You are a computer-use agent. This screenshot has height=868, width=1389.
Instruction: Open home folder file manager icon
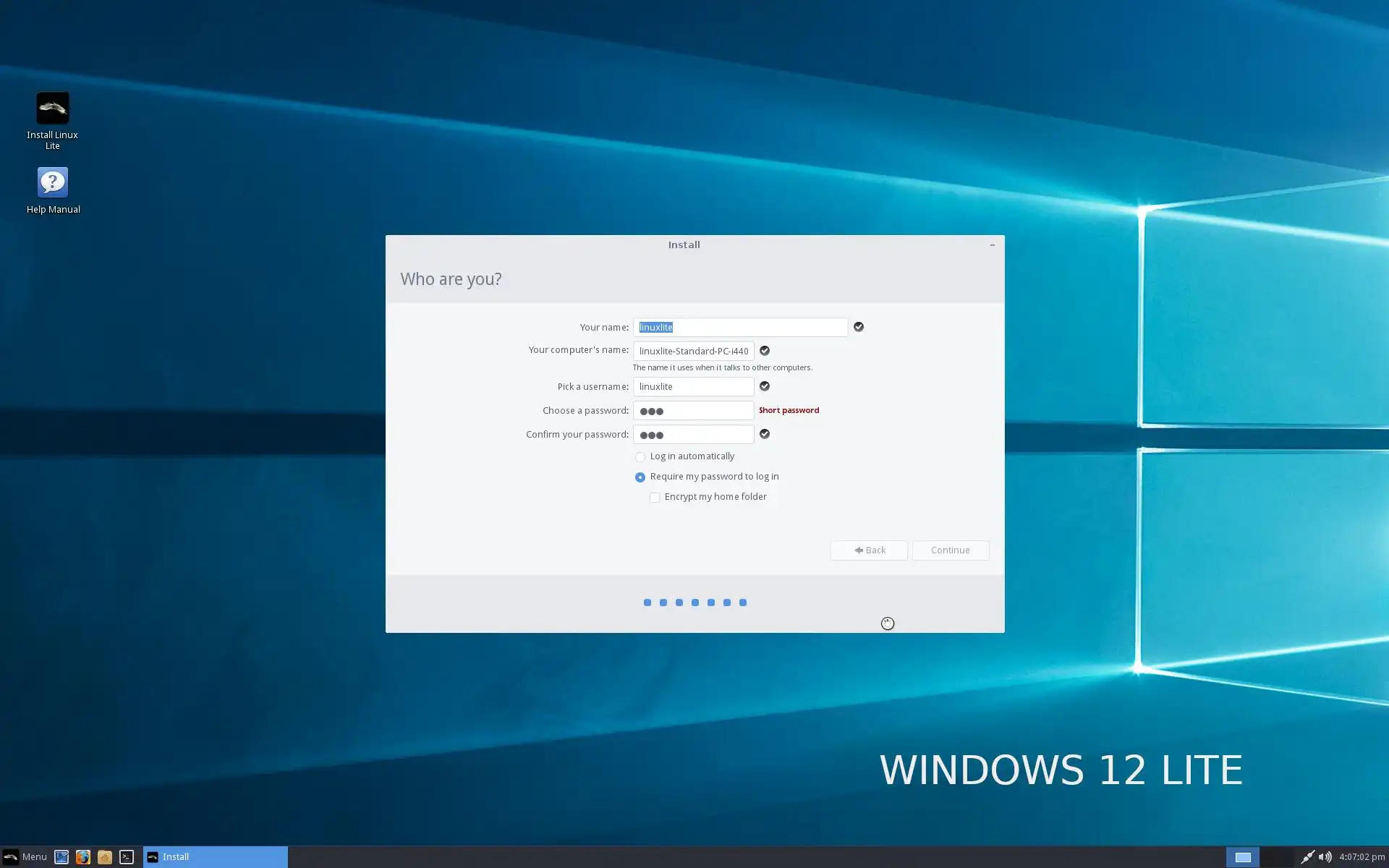pyautogui.click(x=105, y=857)
